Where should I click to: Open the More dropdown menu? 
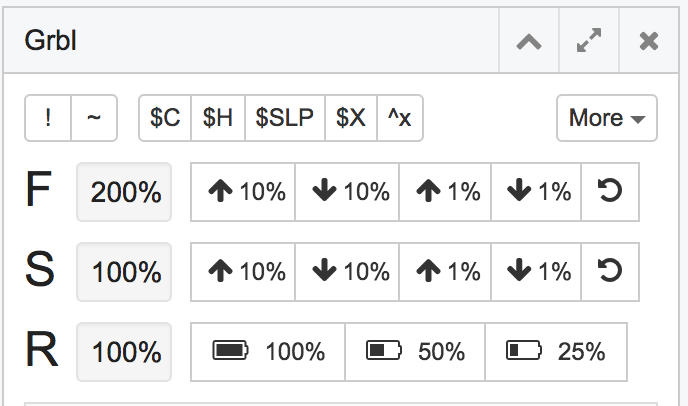(606, 118)
